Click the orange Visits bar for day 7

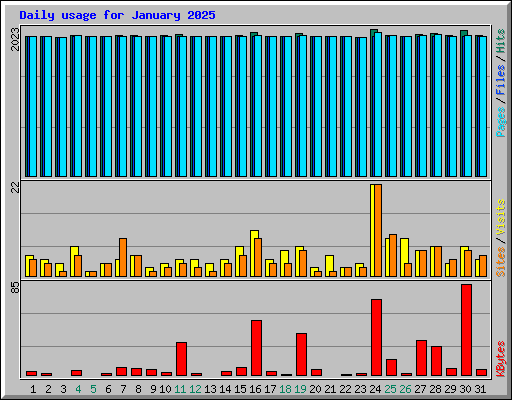[x=123, y=257]
